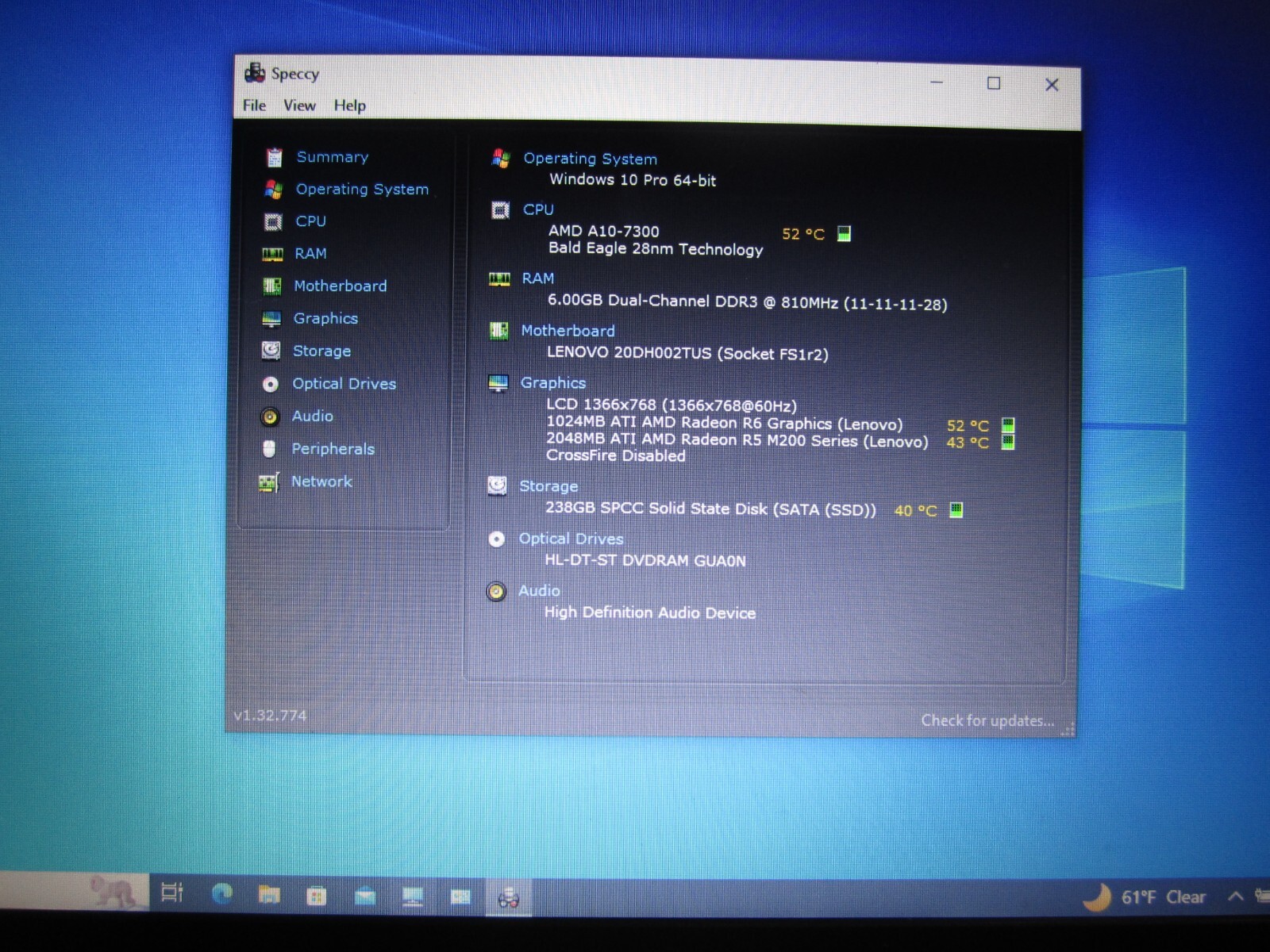The width and height of the screenshot is (1270, 952).
Task: Click the 40 °C storage temperature value
Action: point(915,511)
